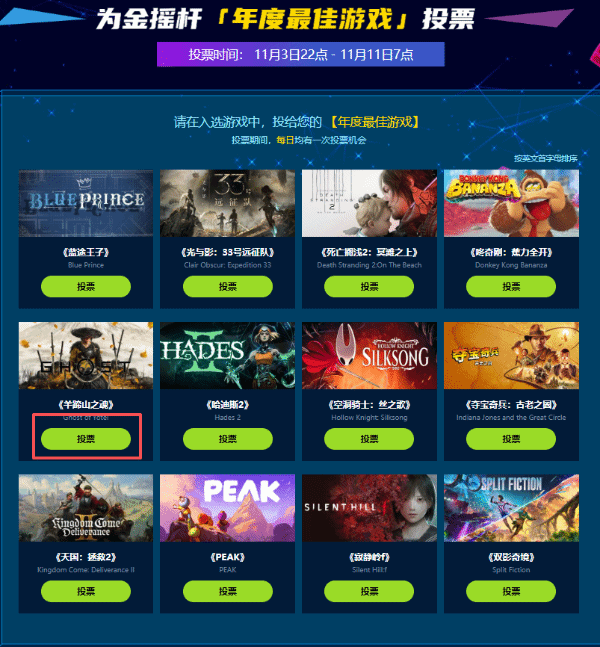Vote for Split Fiction
Image resolution: width=600 pixels, height=647 pixels.
click(511, 591)
